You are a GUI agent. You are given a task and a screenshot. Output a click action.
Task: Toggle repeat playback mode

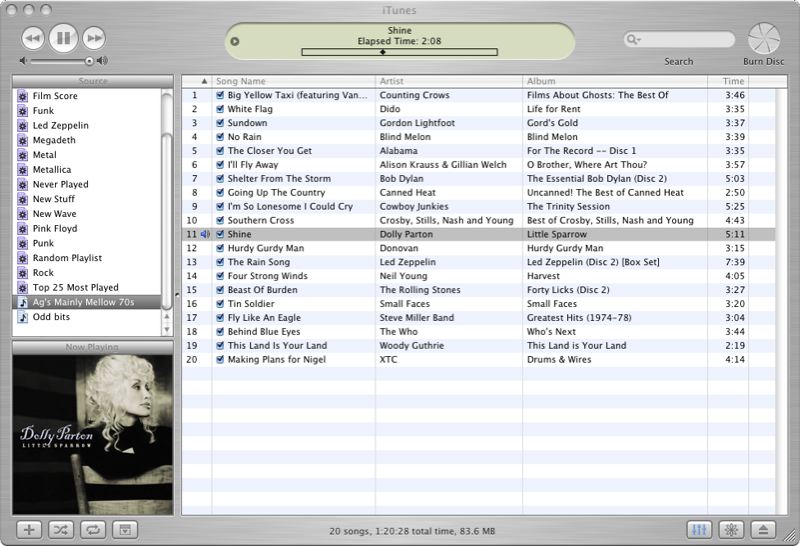[x=93, y=530]
